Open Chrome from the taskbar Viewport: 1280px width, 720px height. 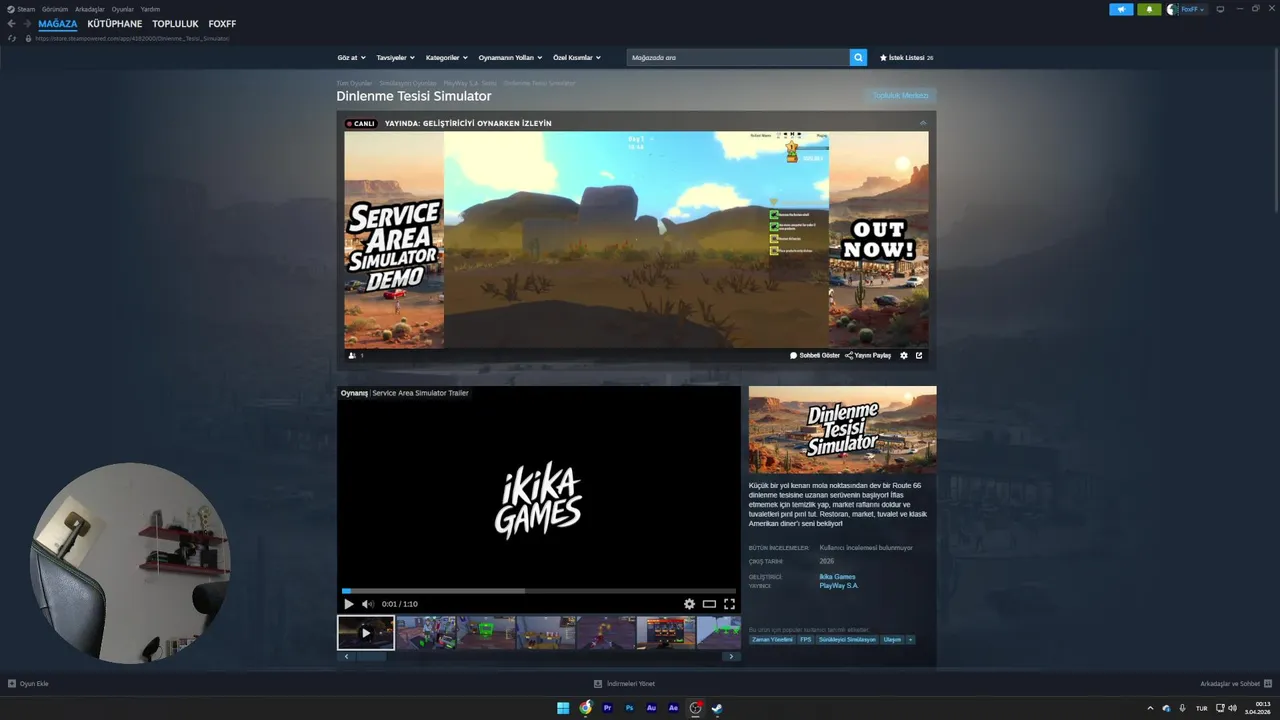tap(585, 708)
